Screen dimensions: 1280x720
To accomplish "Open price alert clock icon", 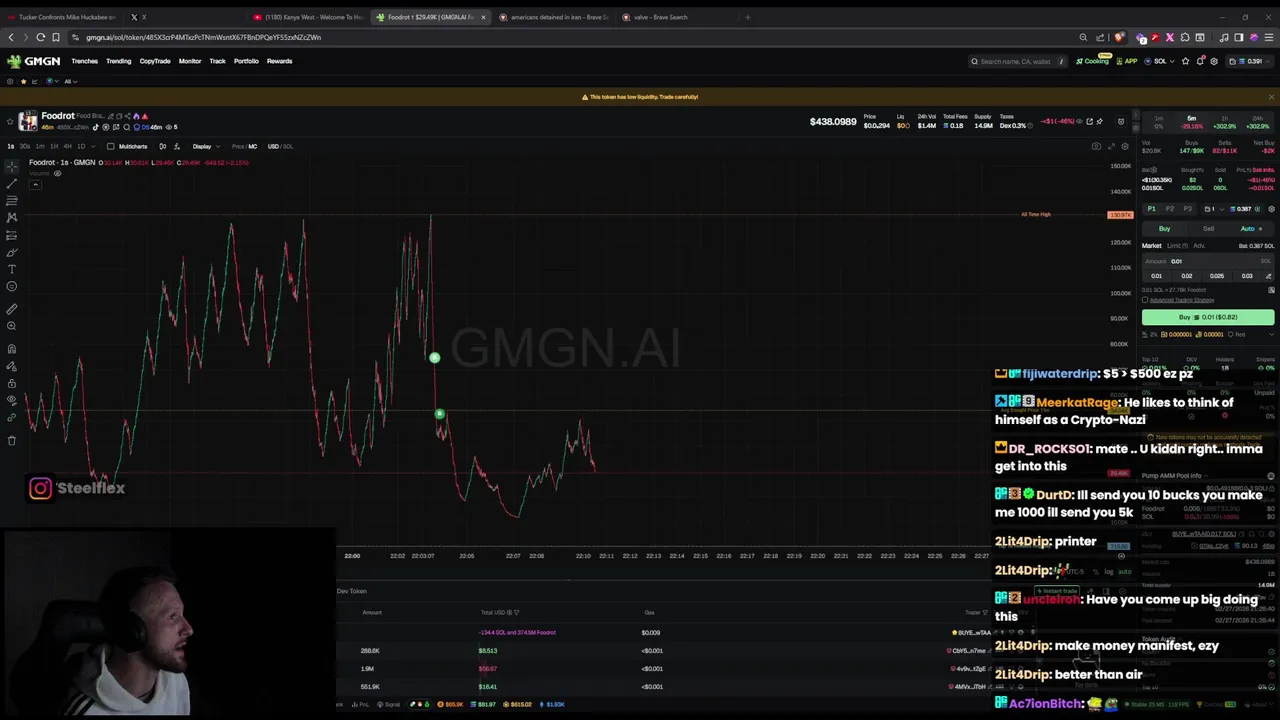I will pyautogui.click(x=1121, y=121).
